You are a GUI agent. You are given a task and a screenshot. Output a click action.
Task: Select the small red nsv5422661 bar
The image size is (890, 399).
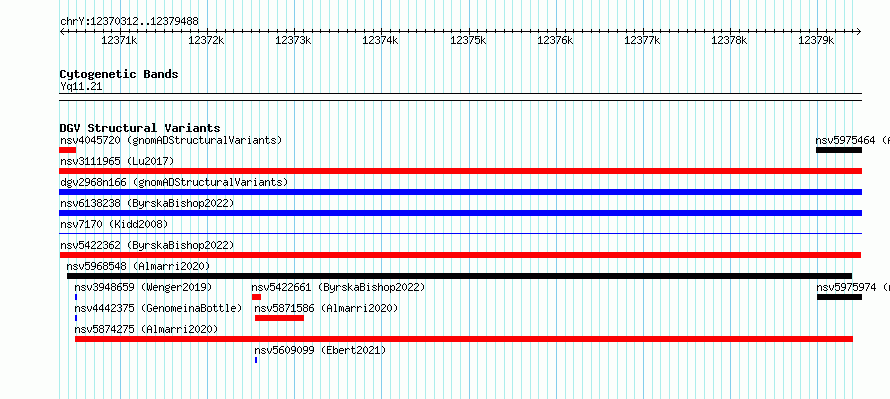257,297
